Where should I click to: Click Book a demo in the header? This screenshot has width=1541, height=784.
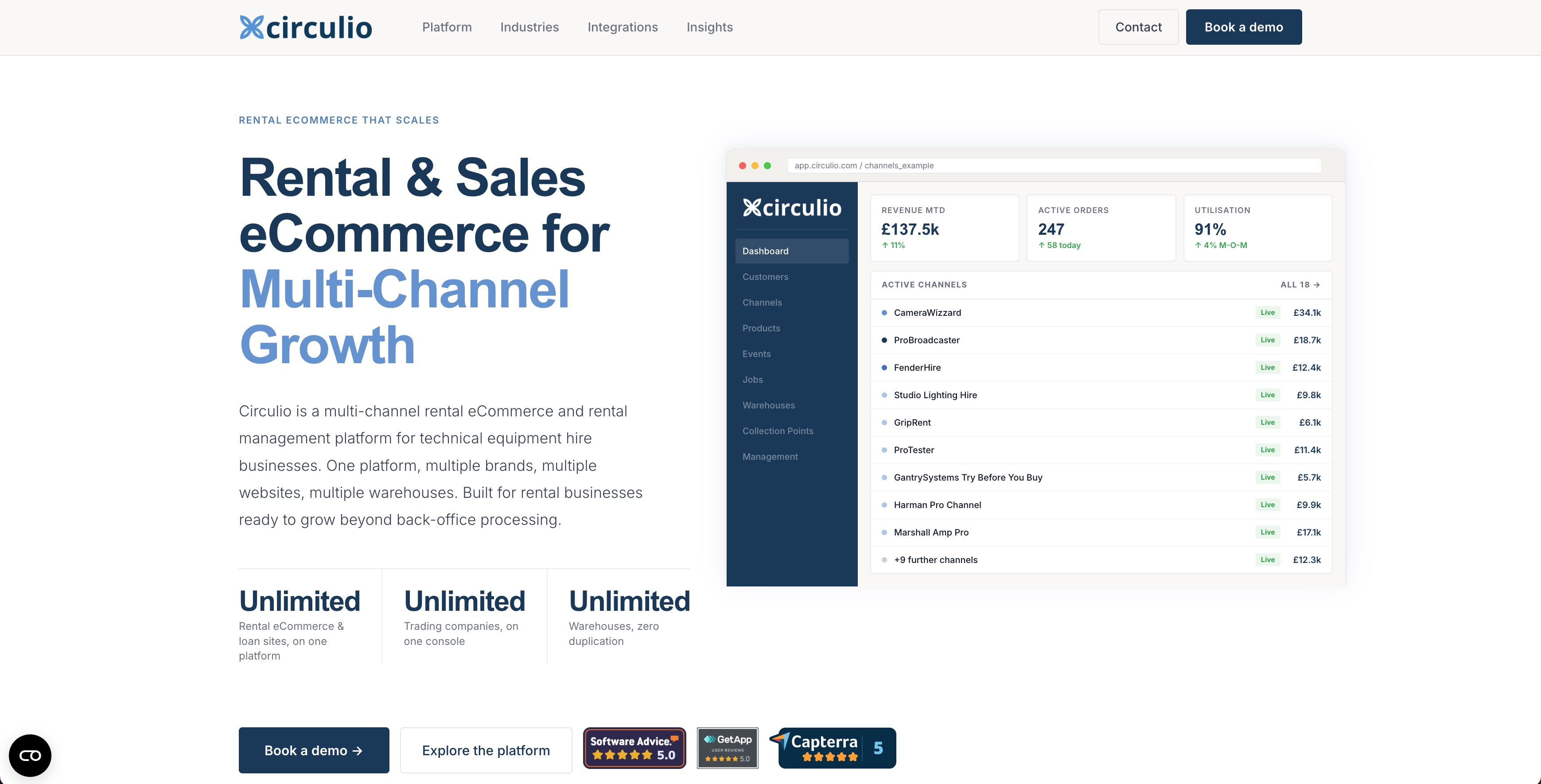point(1244,27)
